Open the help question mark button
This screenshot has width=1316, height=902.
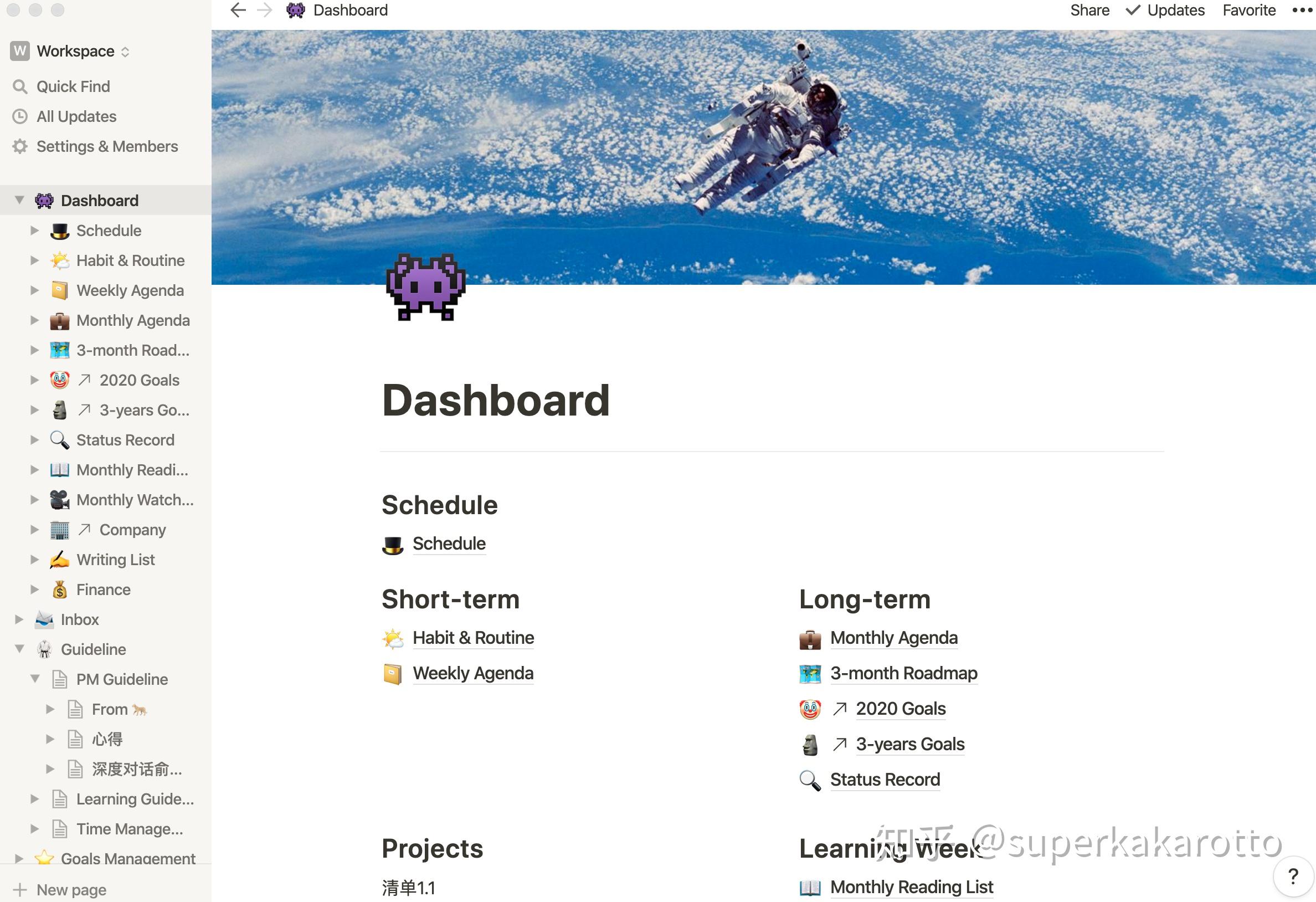pyautogui.click(x=1293, y=877)
